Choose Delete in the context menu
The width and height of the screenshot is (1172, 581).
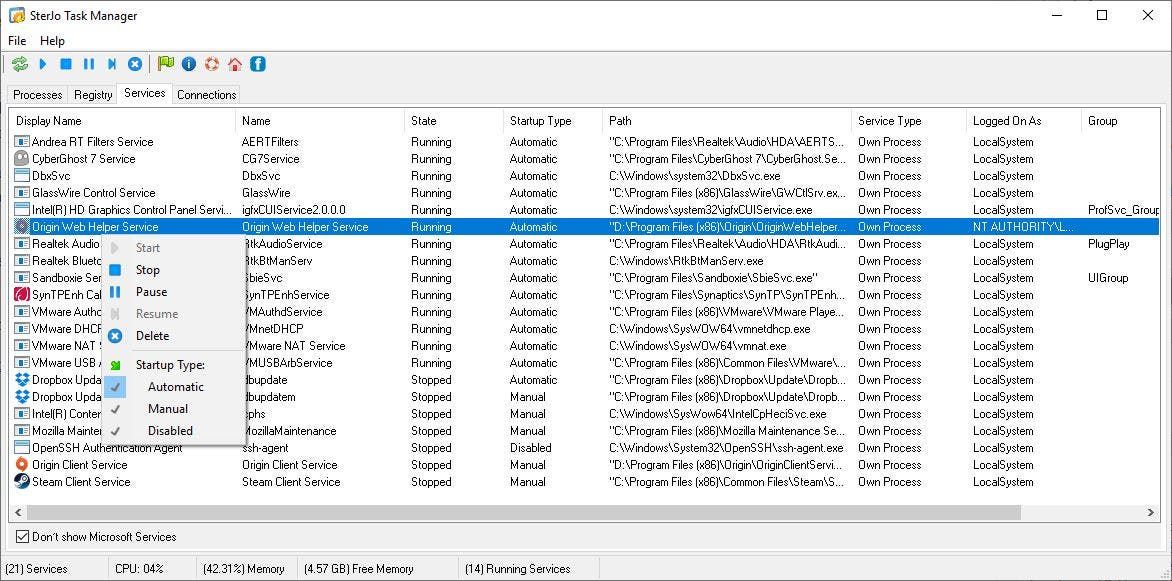click(x=152, y=336)
